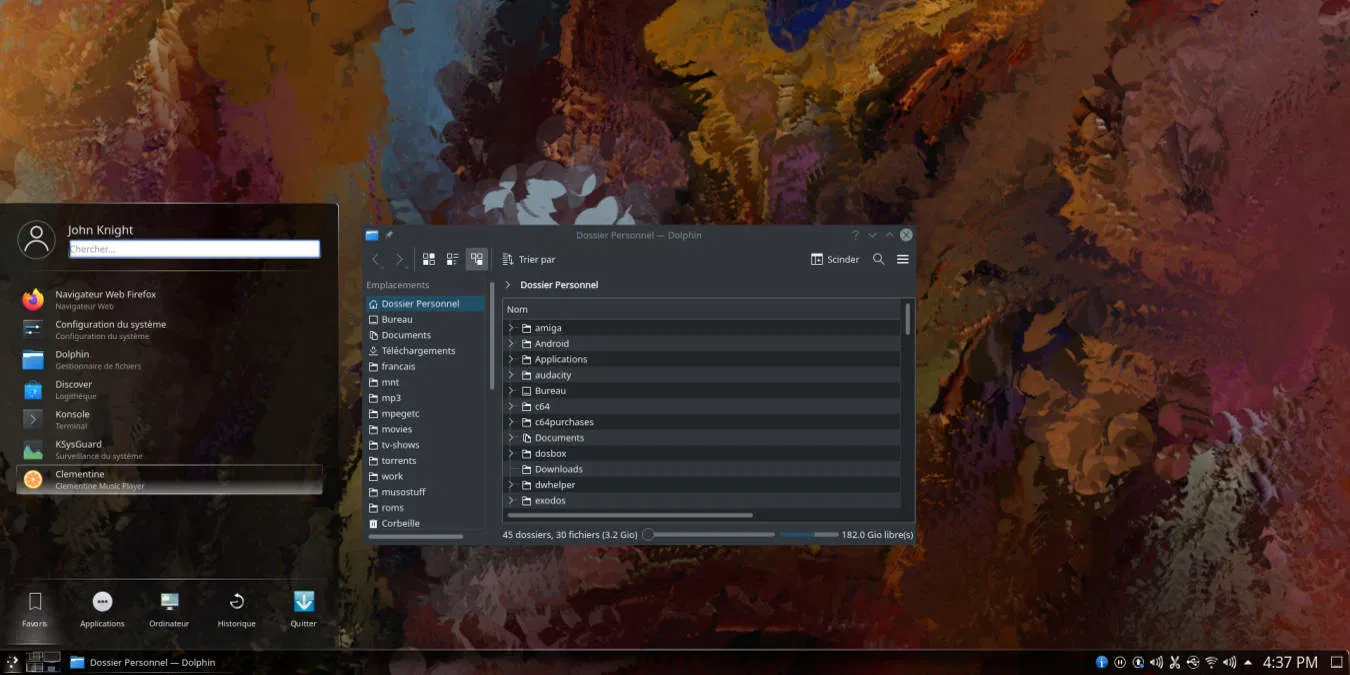The width and height of the screenshot is (1350, 675).
Task: Click the Wi-Fi icon in system tray
Action: 1211,662
